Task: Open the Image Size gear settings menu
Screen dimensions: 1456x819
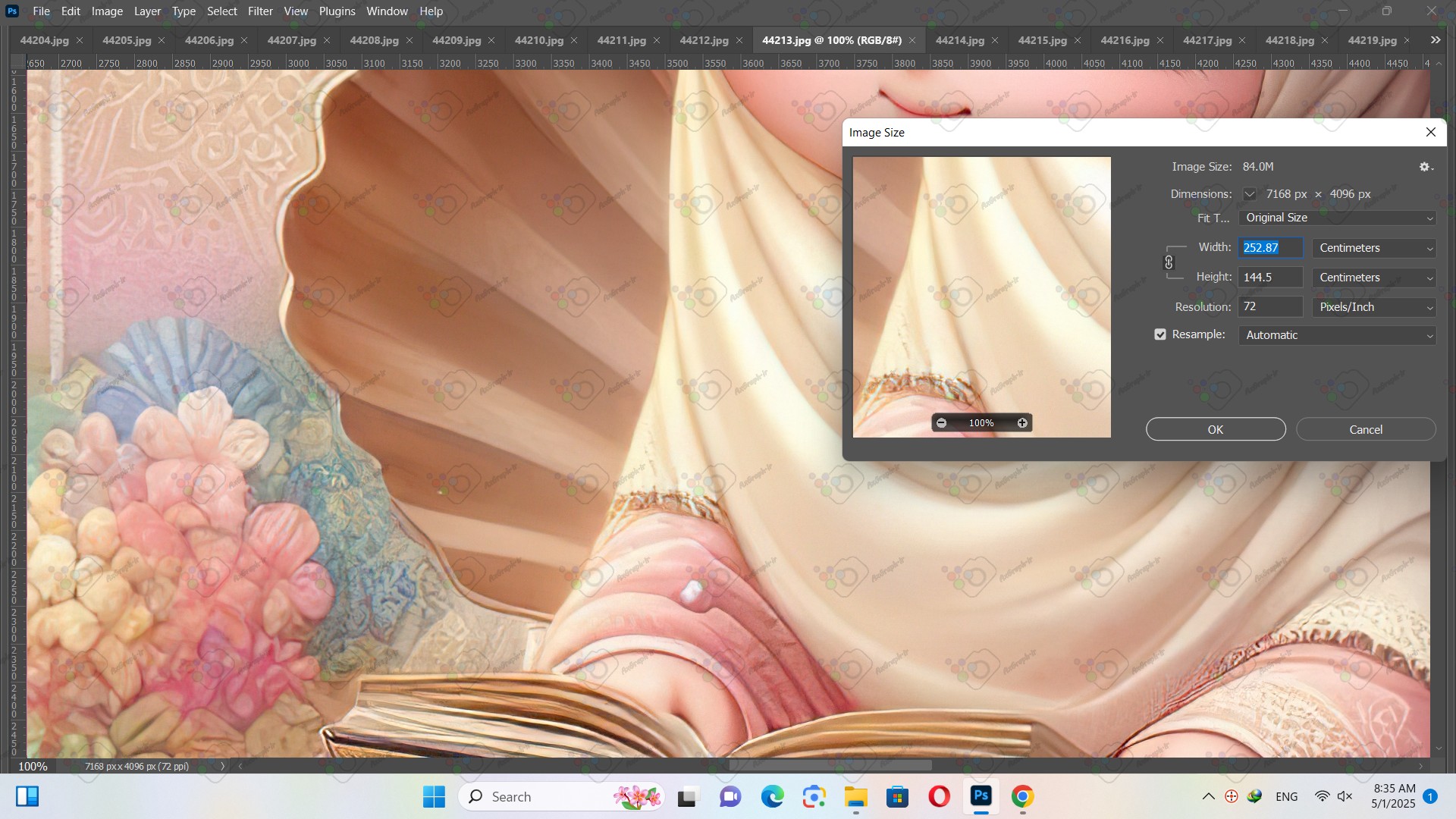Action: [1426, 167]
